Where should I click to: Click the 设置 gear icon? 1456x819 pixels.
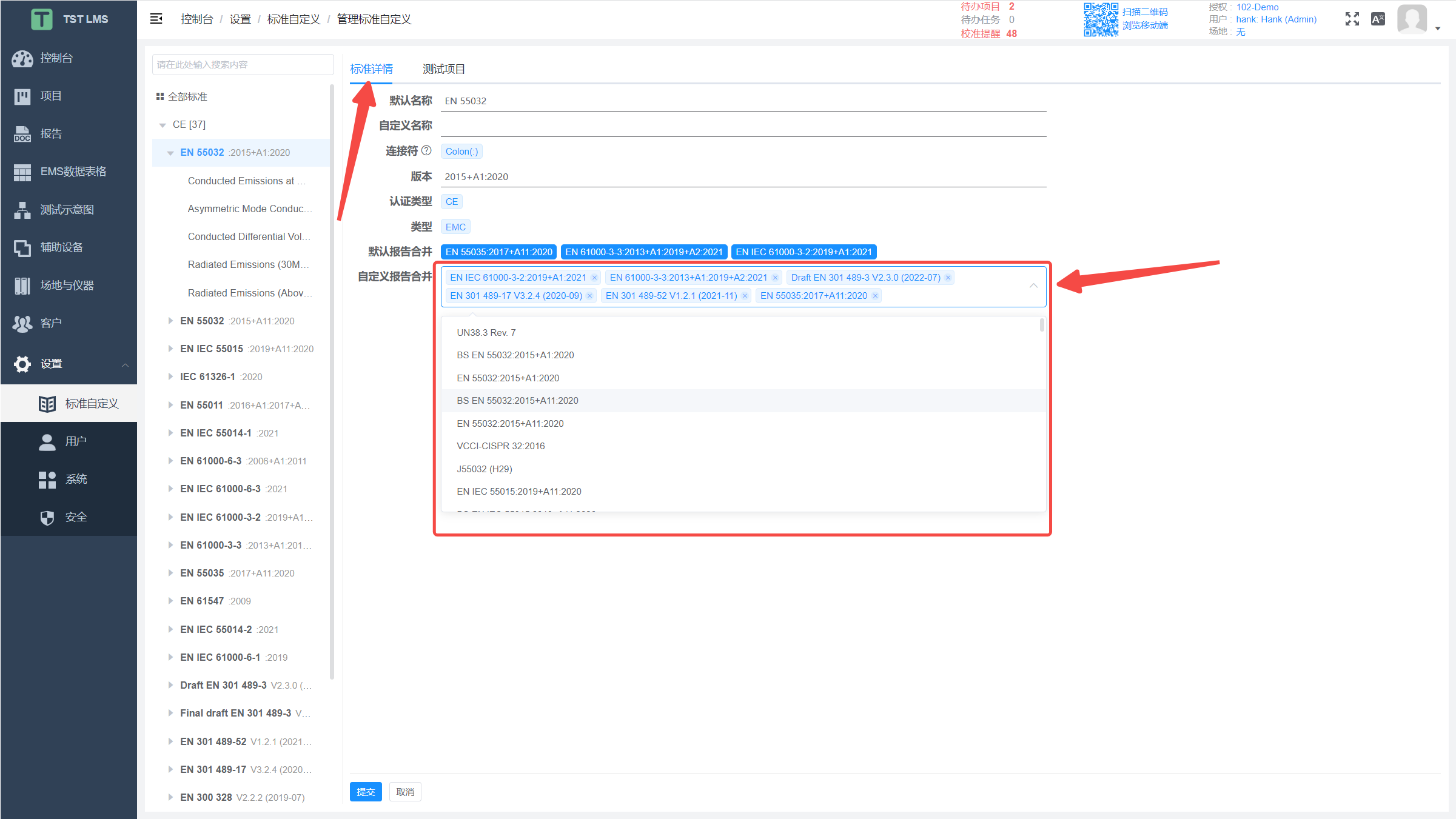(x=22, y=364)
